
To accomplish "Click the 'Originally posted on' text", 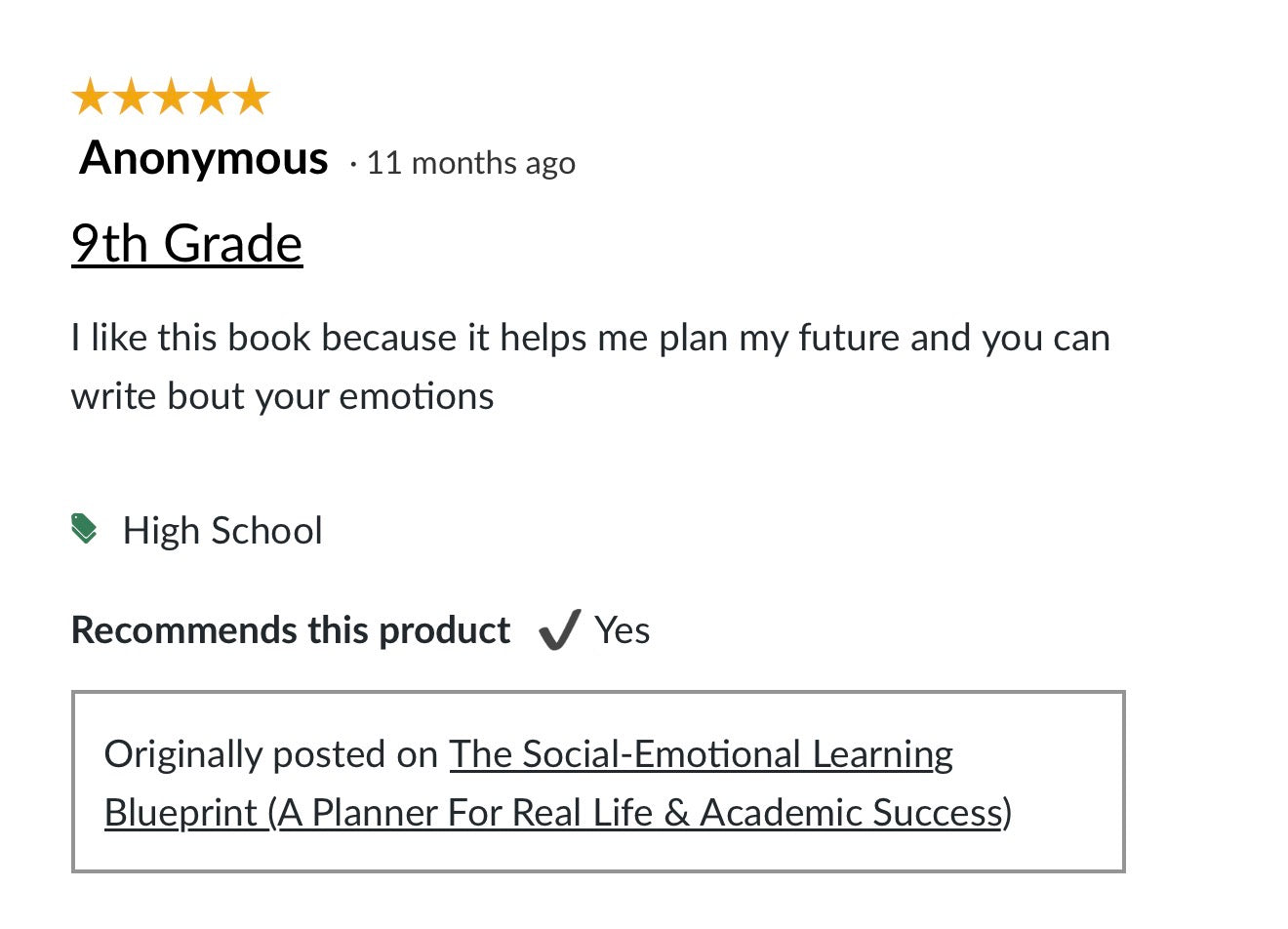I will [270, 754].
